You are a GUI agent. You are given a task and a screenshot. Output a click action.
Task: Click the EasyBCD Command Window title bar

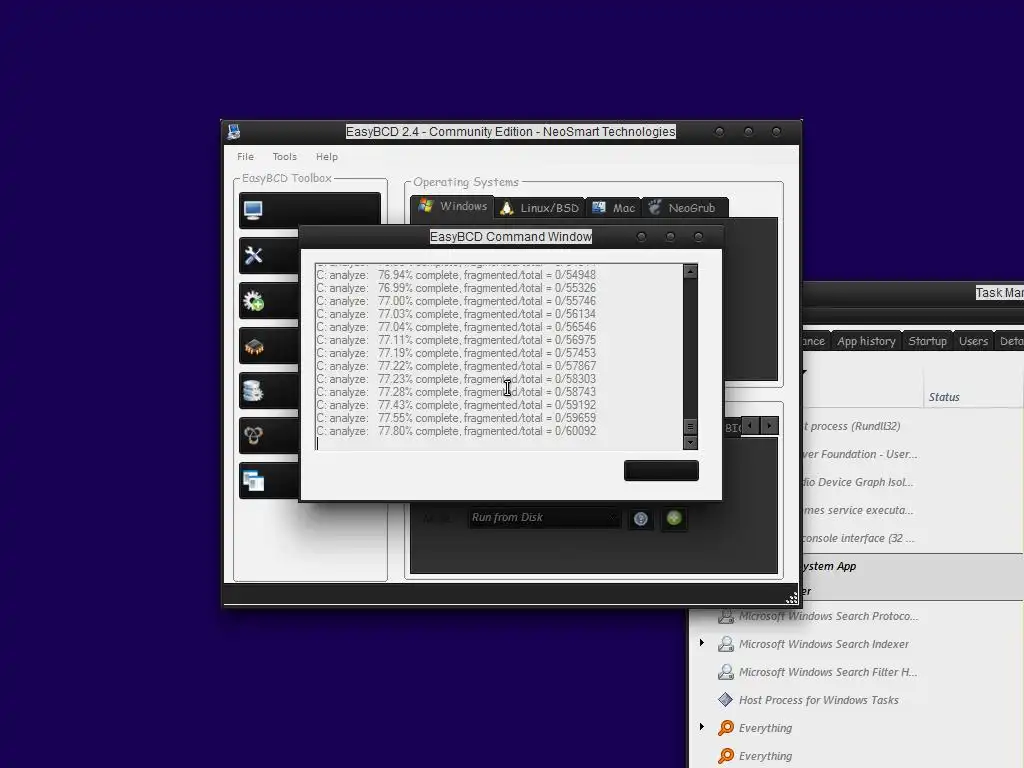pyautogui.click(x=511, y=237)
